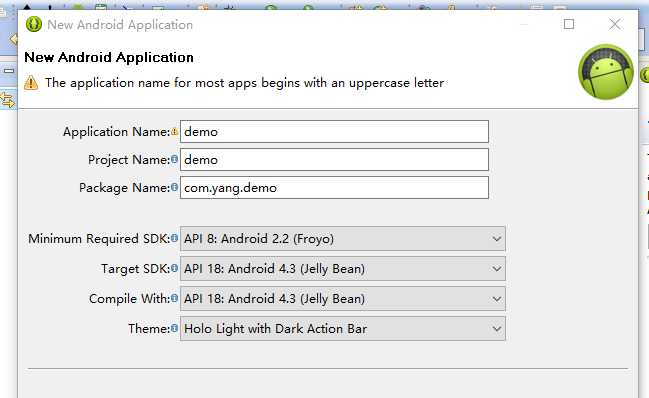Open the Compile With dropdown
649x398 pixels.
(x=343, y=299)
